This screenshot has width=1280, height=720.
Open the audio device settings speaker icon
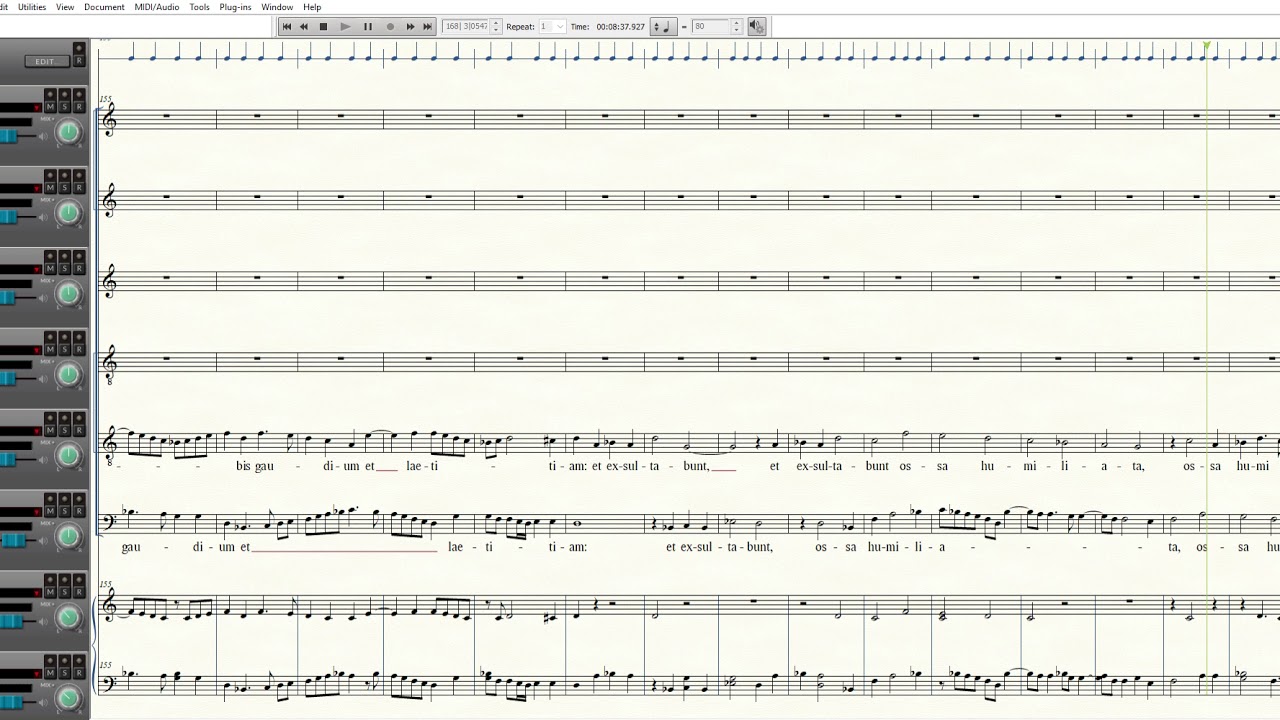(x=756, y=27)
